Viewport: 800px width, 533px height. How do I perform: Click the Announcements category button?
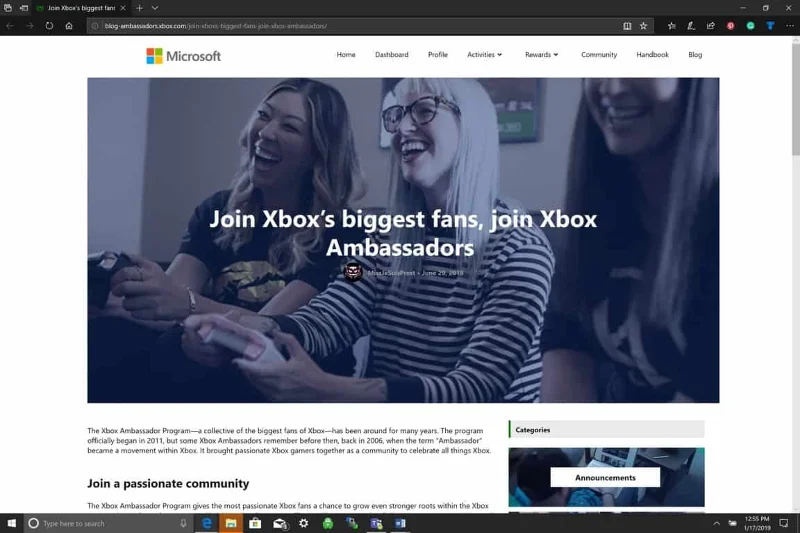pos(605,477)
